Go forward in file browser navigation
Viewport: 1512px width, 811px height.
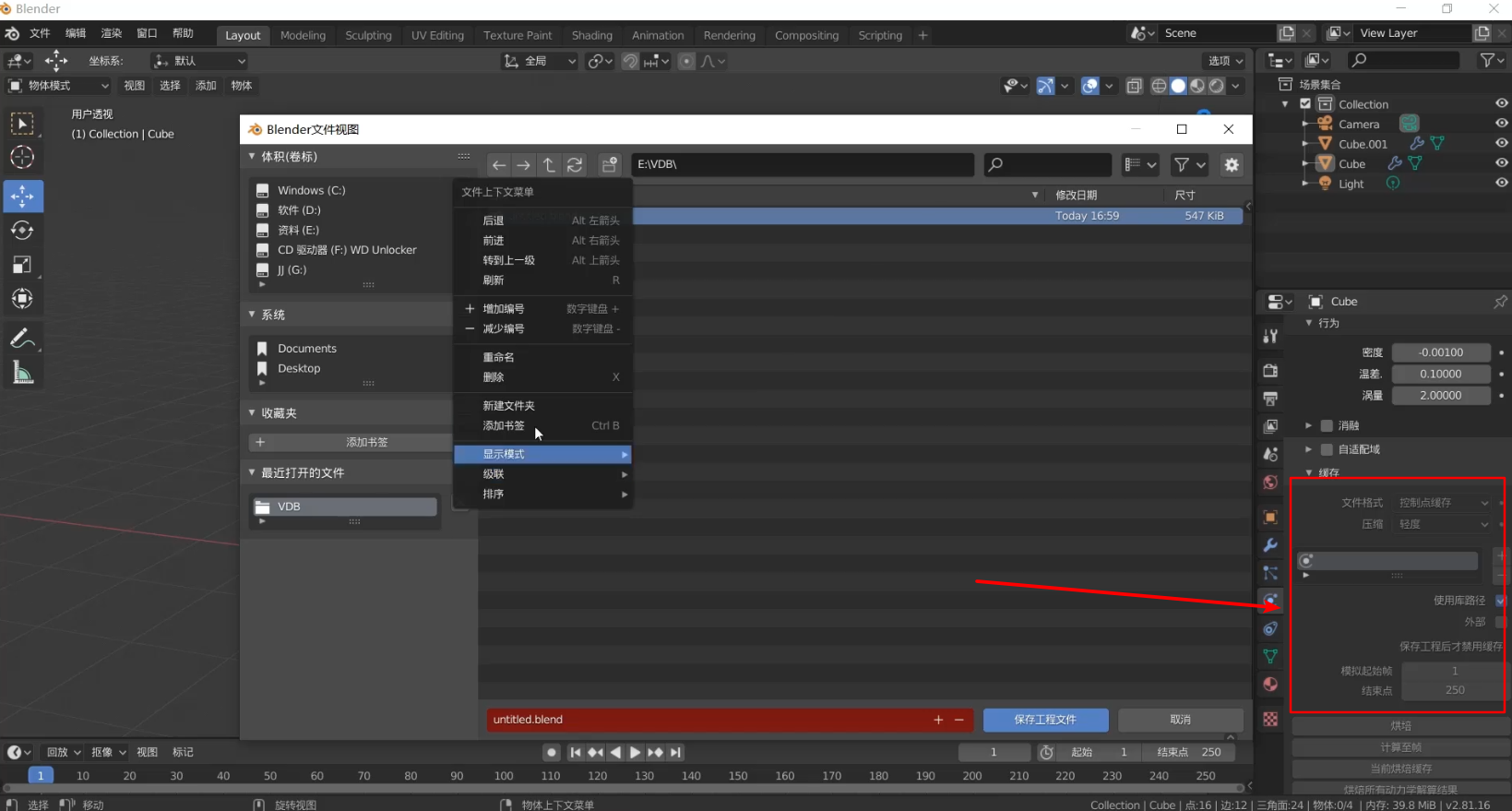coord(524,165)
